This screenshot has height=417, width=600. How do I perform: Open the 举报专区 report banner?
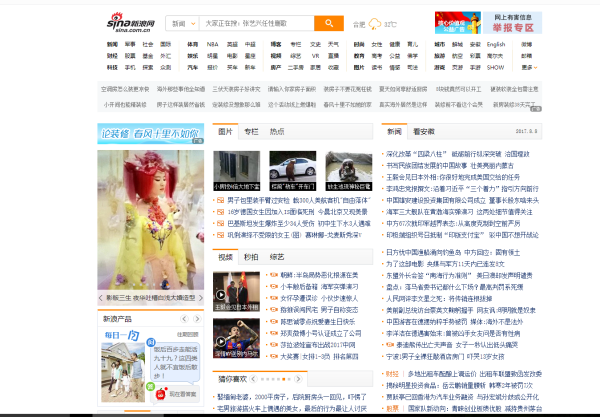[513, 23]
